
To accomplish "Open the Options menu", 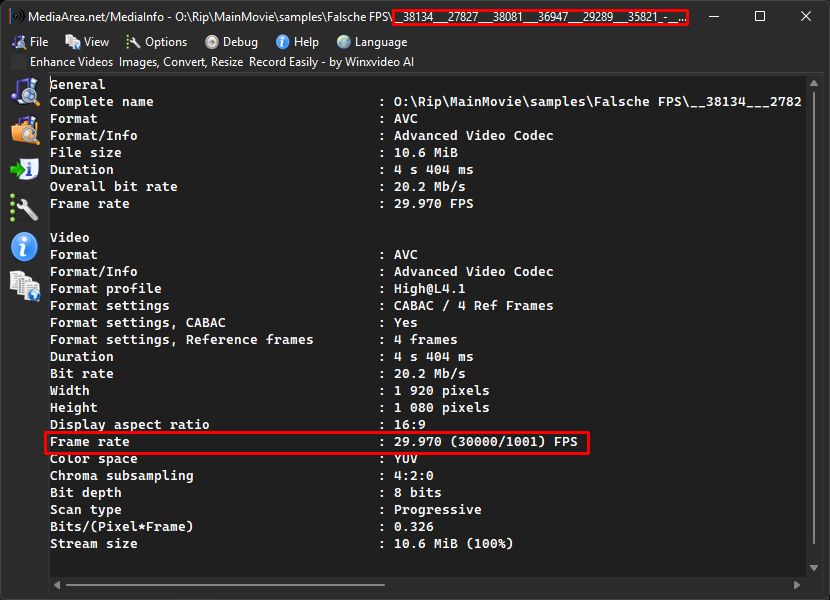I will (157, 42).
